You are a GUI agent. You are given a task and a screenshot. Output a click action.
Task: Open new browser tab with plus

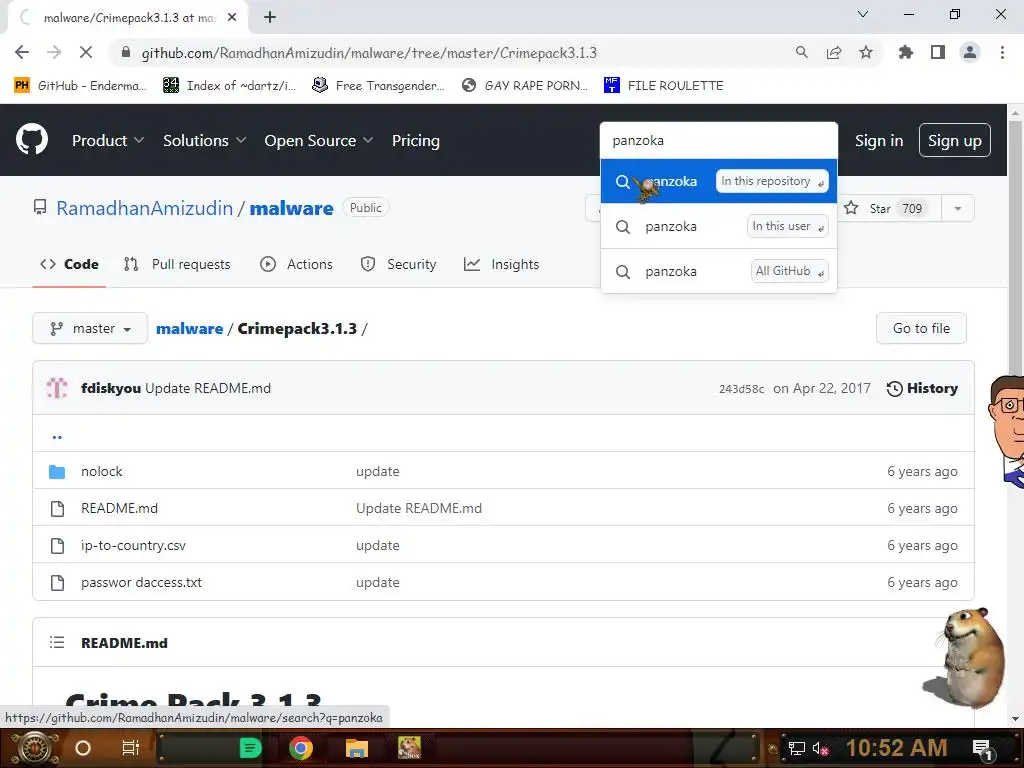(x=270, y=18)
